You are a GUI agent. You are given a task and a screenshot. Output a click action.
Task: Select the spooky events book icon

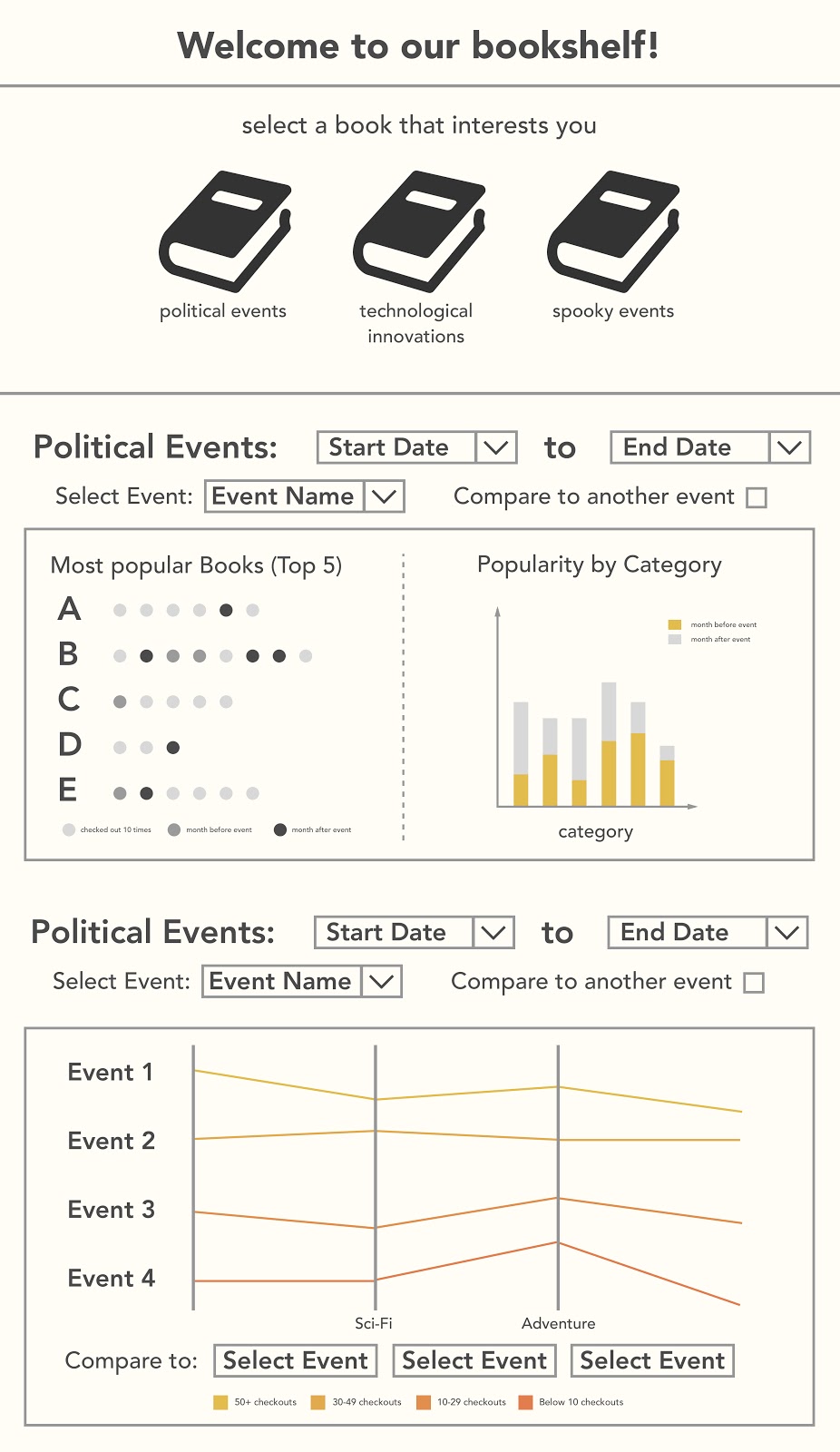click(613, 231)
